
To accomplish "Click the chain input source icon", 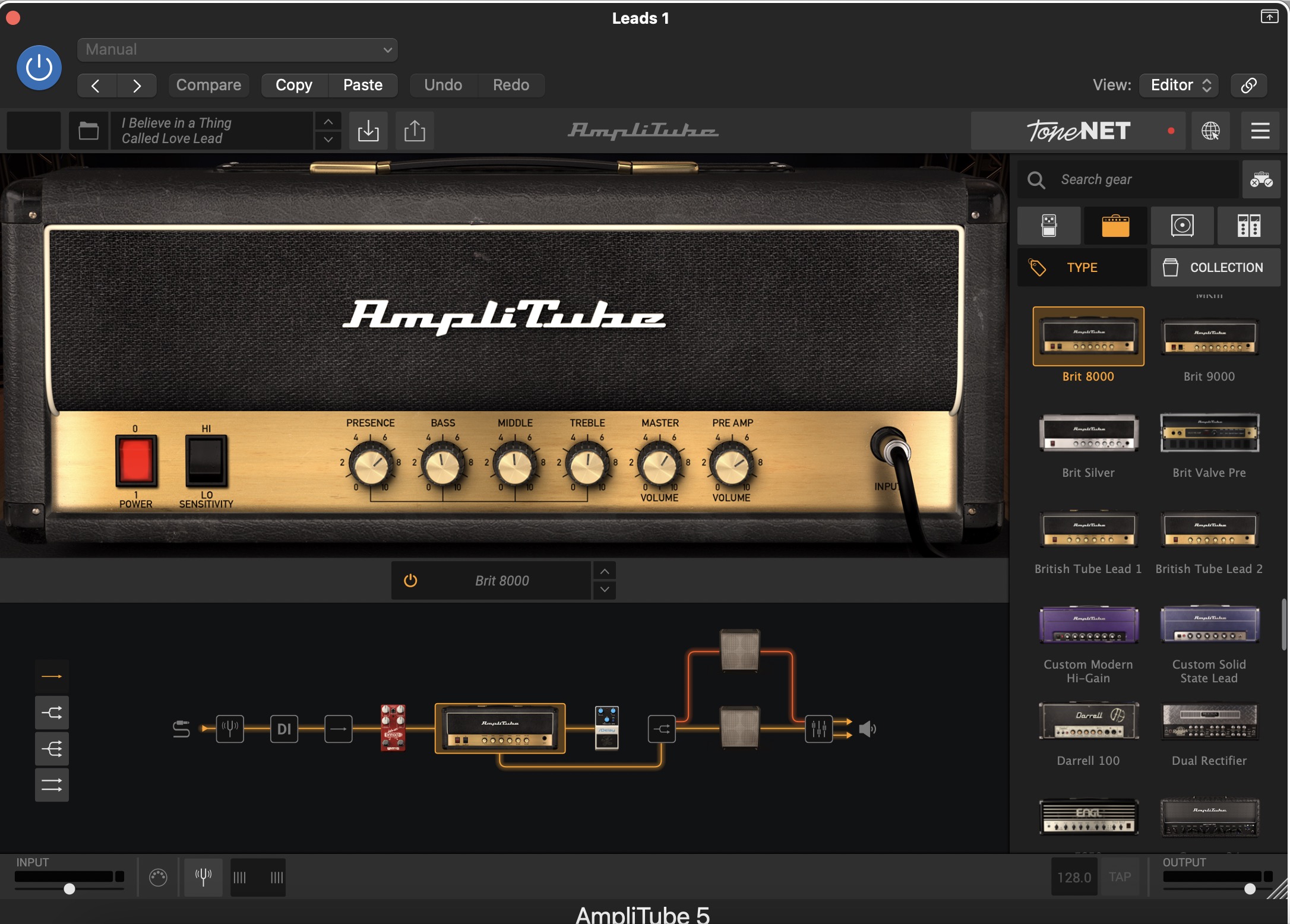I will coord(181,729).
